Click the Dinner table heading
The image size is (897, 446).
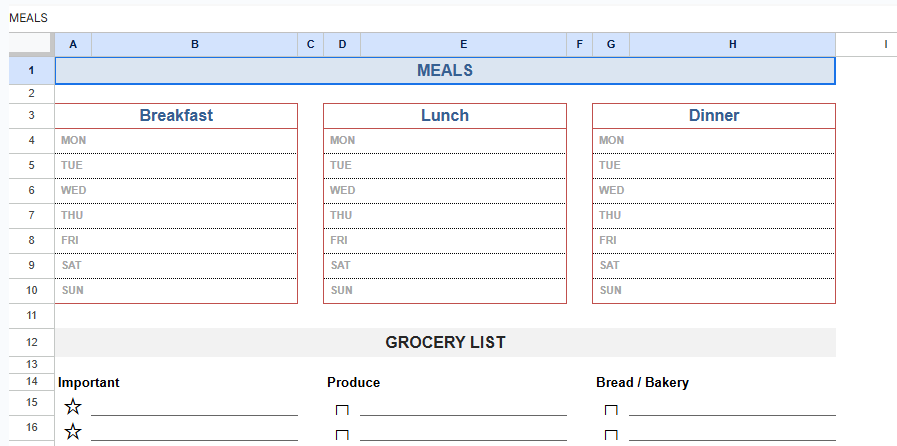713,116
